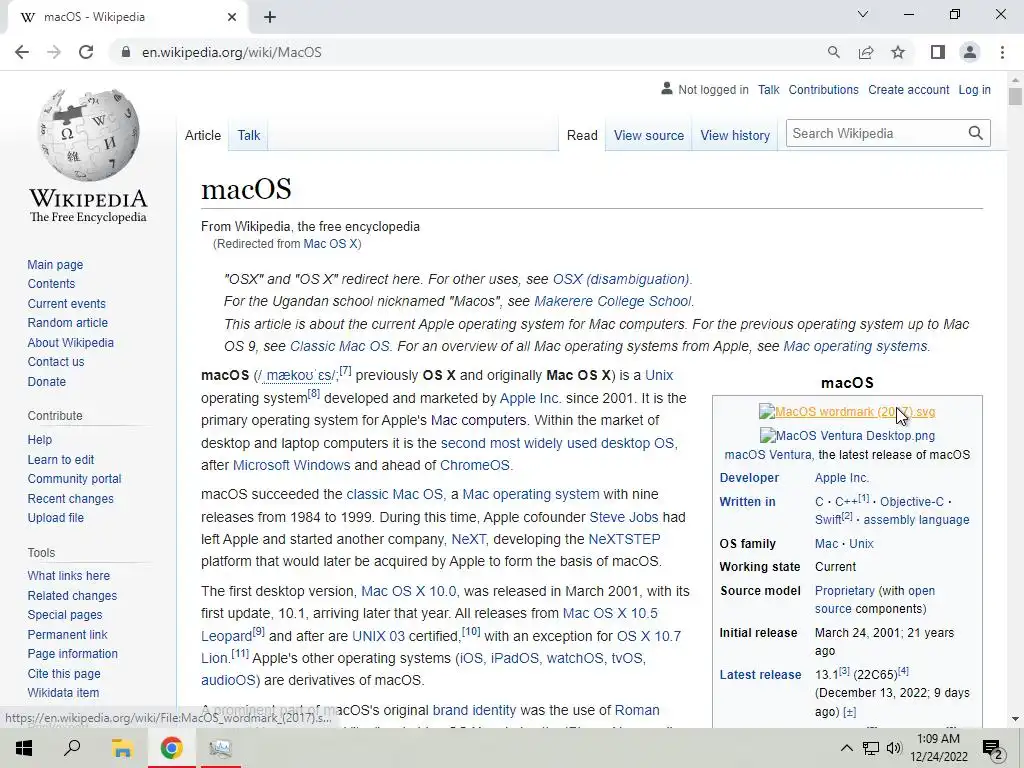Open Cite this page link
The height and width of the screenshot is (768, 1024).
(64, 673)
